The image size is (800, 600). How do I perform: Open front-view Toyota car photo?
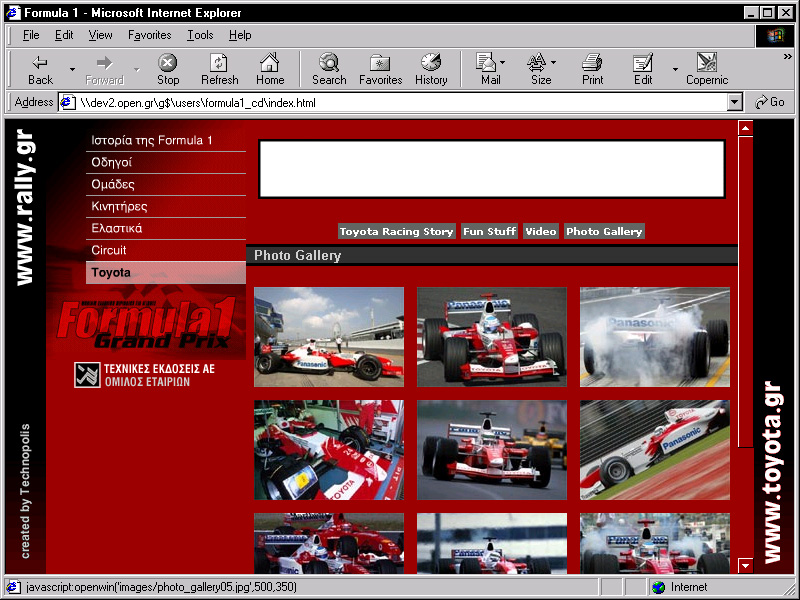click(492, 337)
